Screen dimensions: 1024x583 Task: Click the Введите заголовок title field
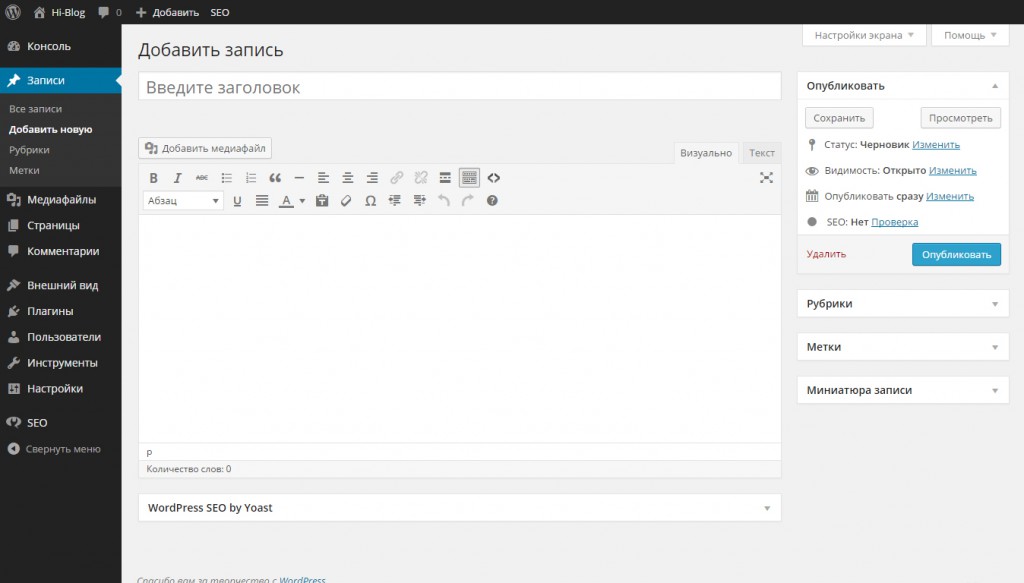point(460,87)
